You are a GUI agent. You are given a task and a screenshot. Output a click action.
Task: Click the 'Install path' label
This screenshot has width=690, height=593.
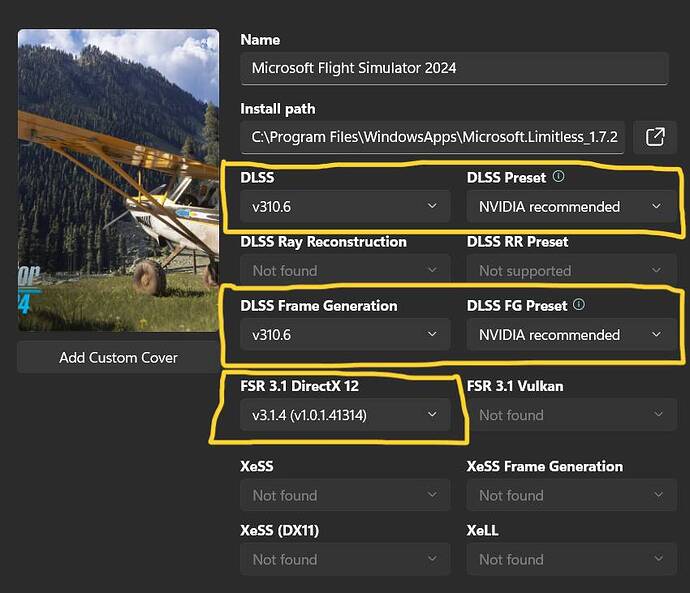[x=278, y=109]
